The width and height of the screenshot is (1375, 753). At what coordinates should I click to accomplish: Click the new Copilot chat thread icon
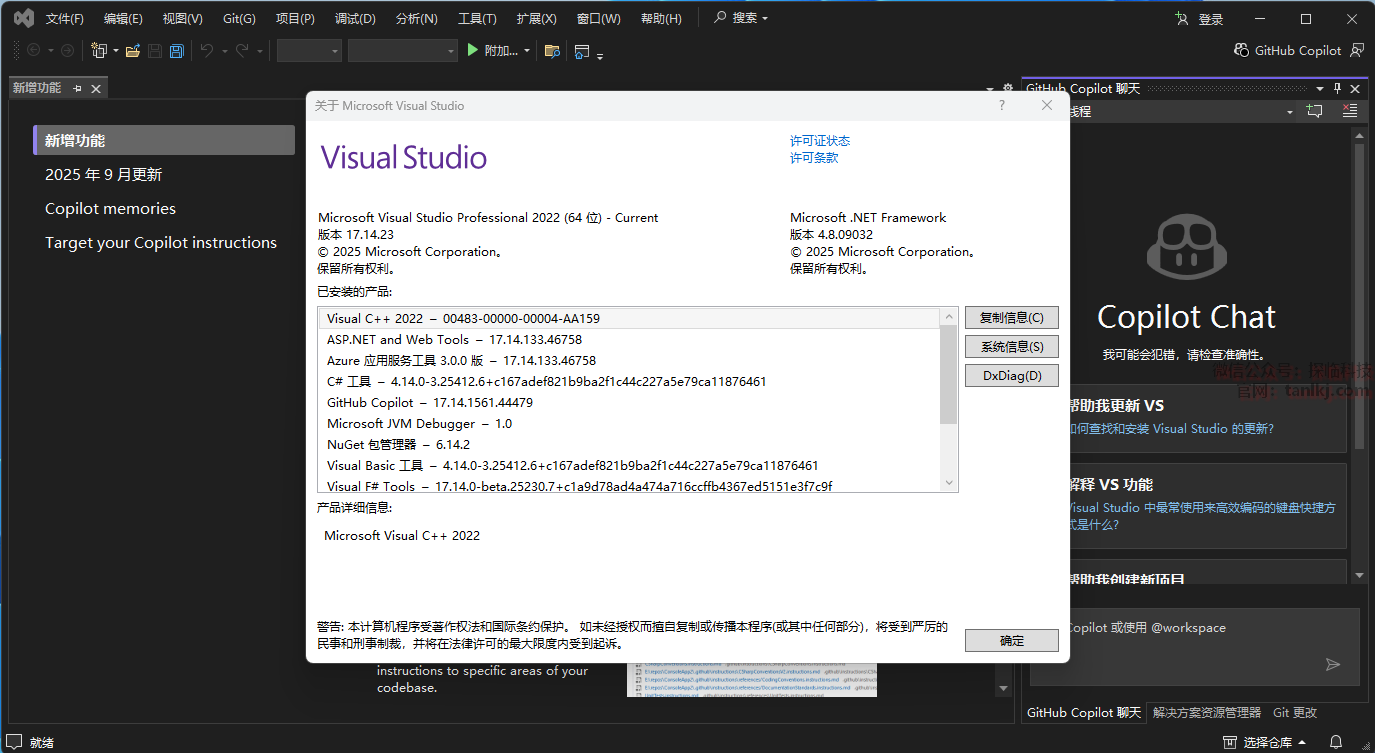(x=1314, y=112)
